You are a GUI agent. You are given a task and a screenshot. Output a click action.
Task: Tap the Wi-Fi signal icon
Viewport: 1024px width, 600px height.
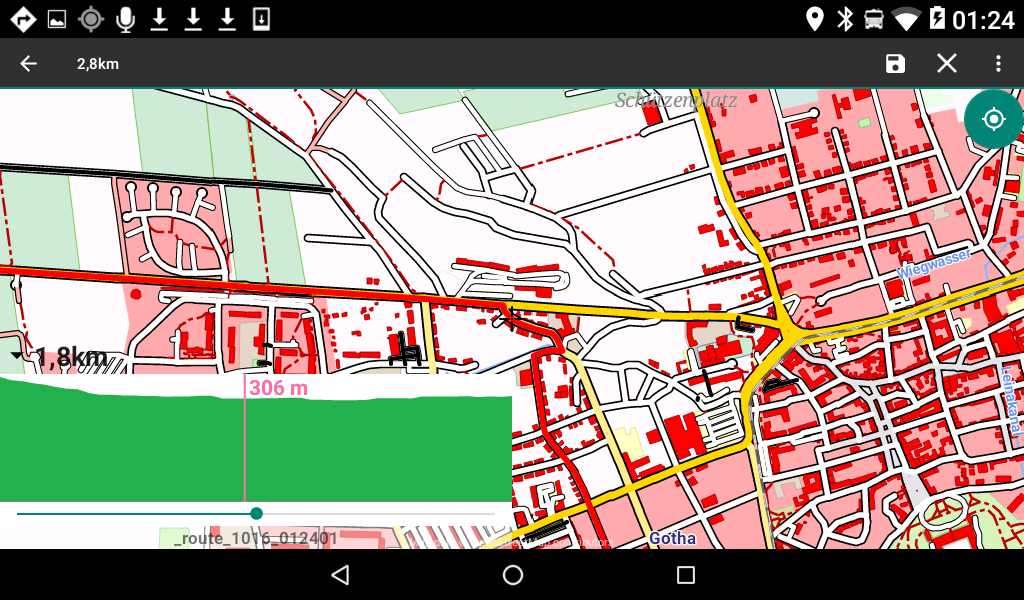[906, 19]
